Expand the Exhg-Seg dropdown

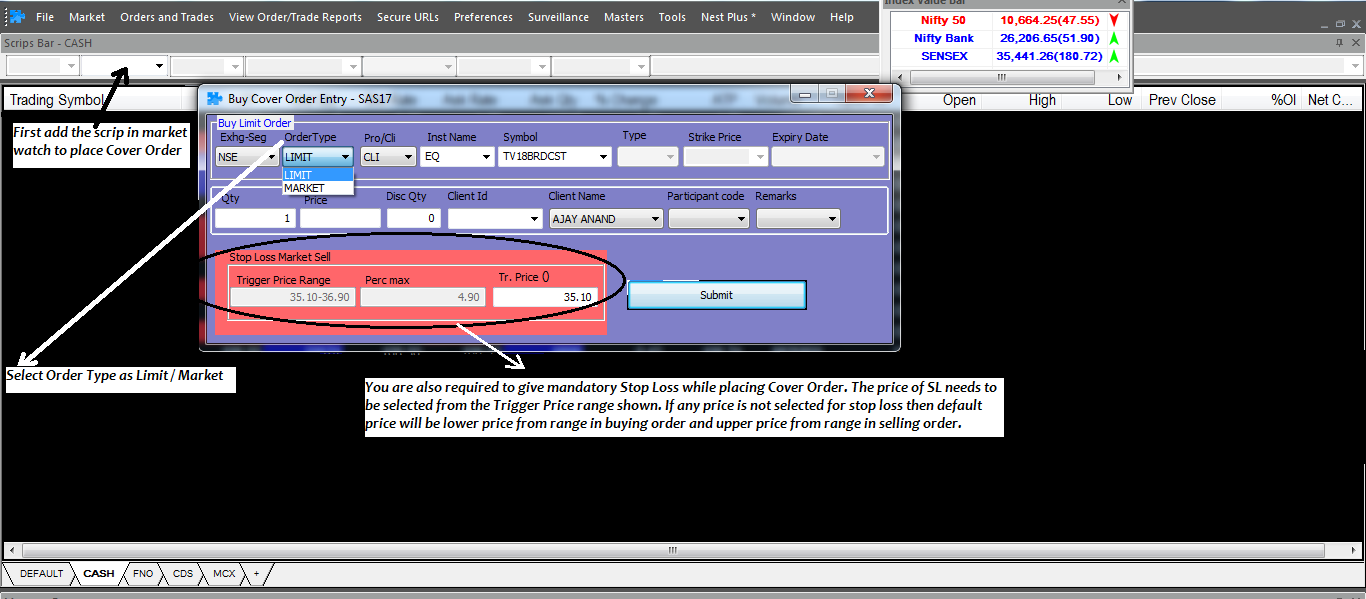270,157
